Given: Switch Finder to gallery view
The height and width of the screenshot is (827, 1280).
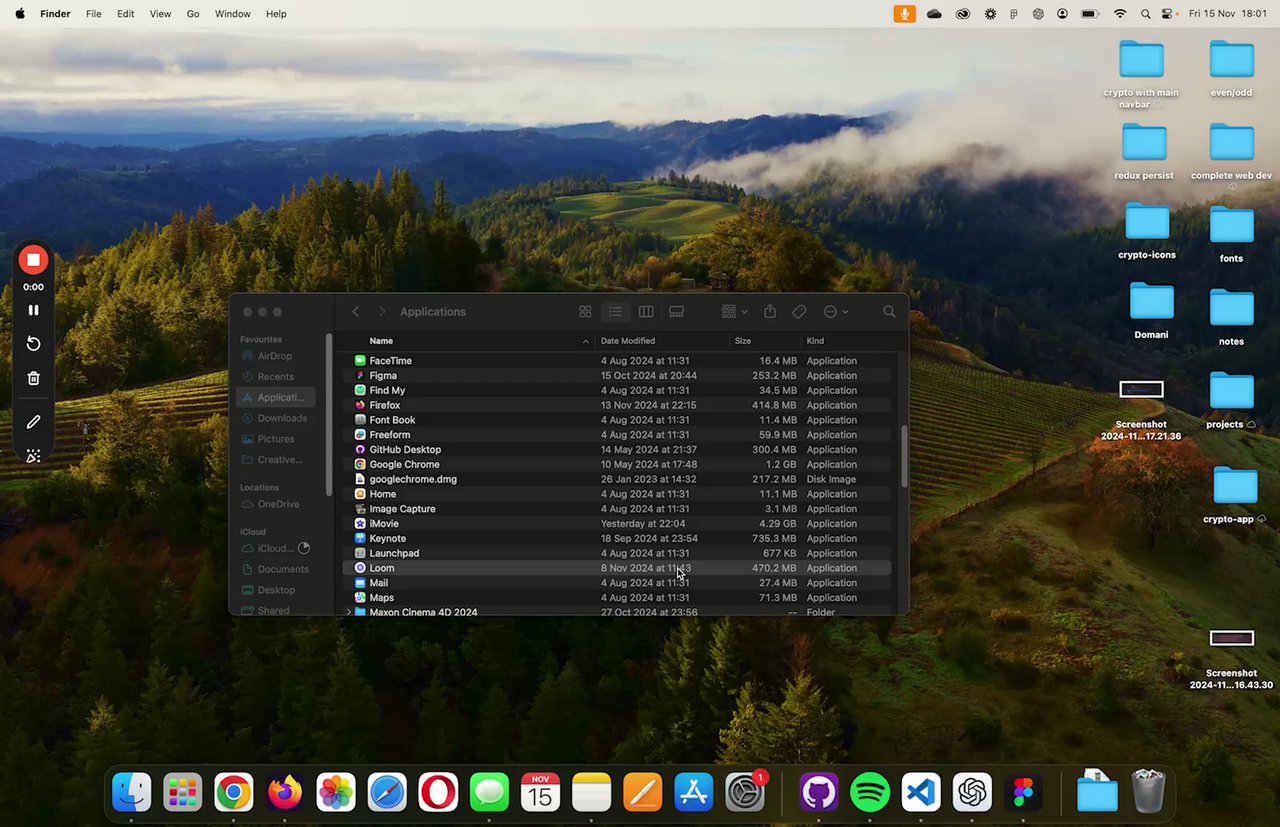Looking at the screenshot, I should (676, 312).
